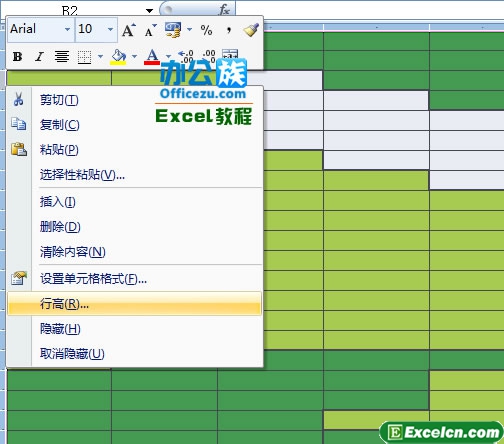Click the Decrease Font Size icon
The image size is (504, 444).
tap(150, 30)
